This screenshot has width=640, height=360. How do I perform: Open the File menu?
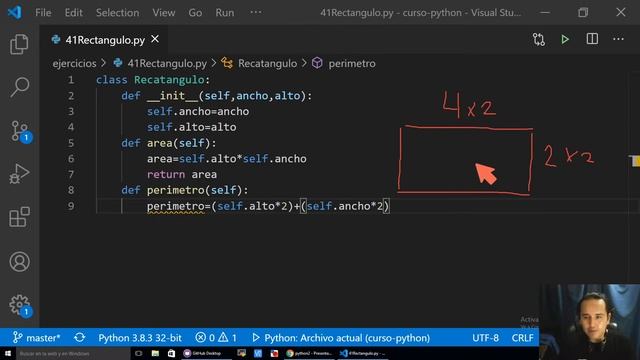tap(43, 13)
